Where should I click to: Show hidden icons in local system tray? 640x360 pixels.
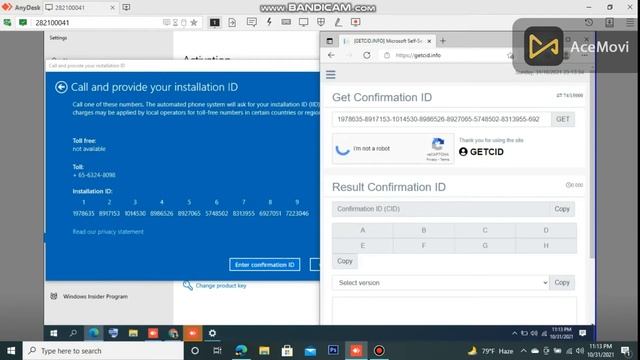point(523,351)
